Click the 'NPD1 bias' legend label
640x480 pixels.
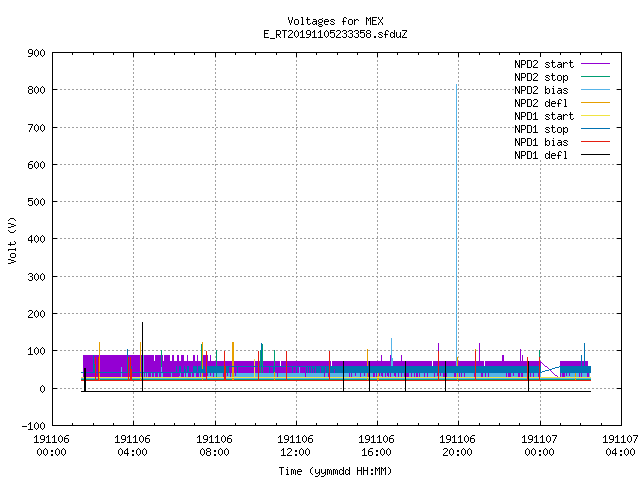(541, 142)
